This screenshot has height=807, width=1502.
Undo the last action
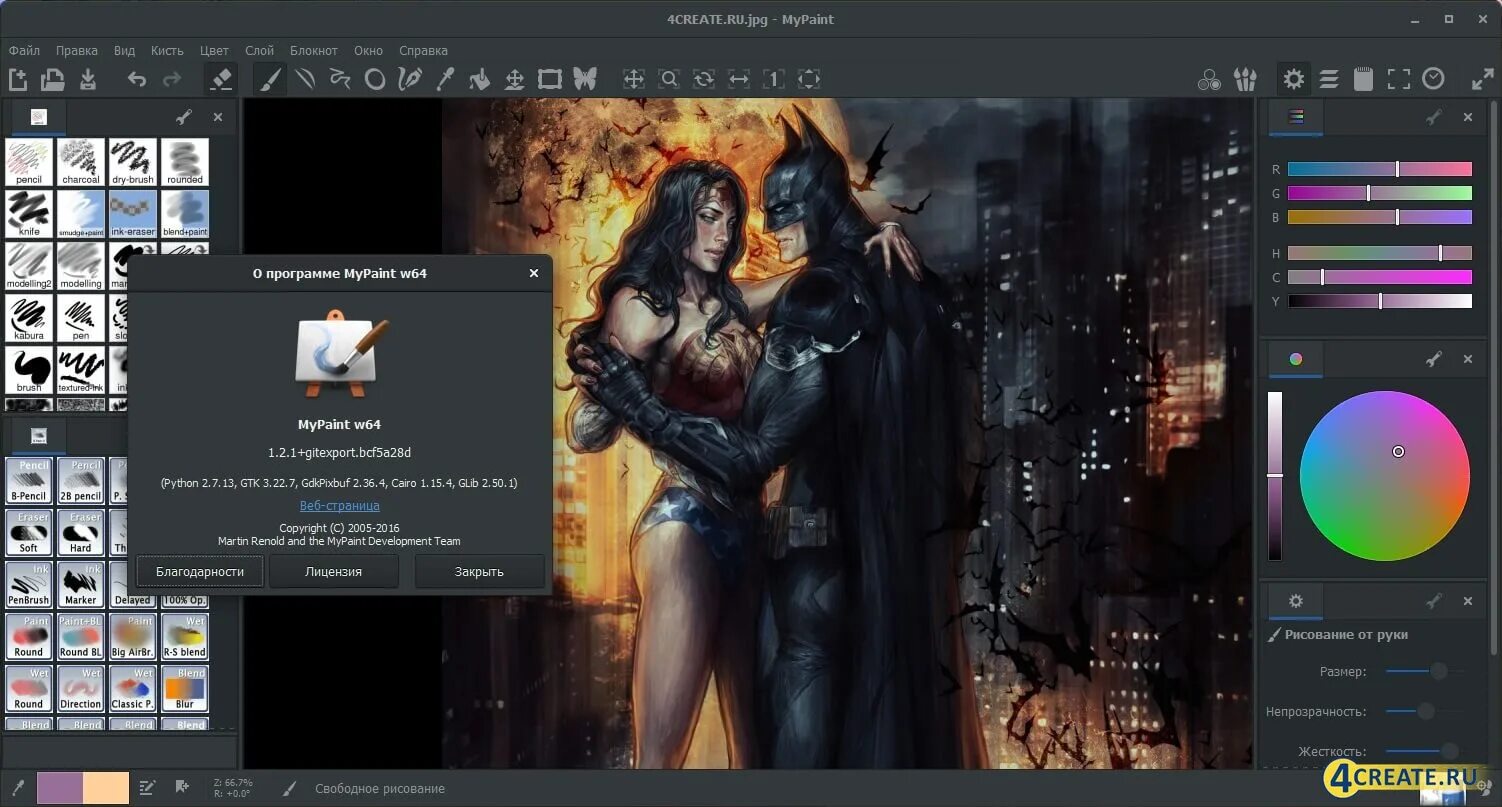coord(137,79)
